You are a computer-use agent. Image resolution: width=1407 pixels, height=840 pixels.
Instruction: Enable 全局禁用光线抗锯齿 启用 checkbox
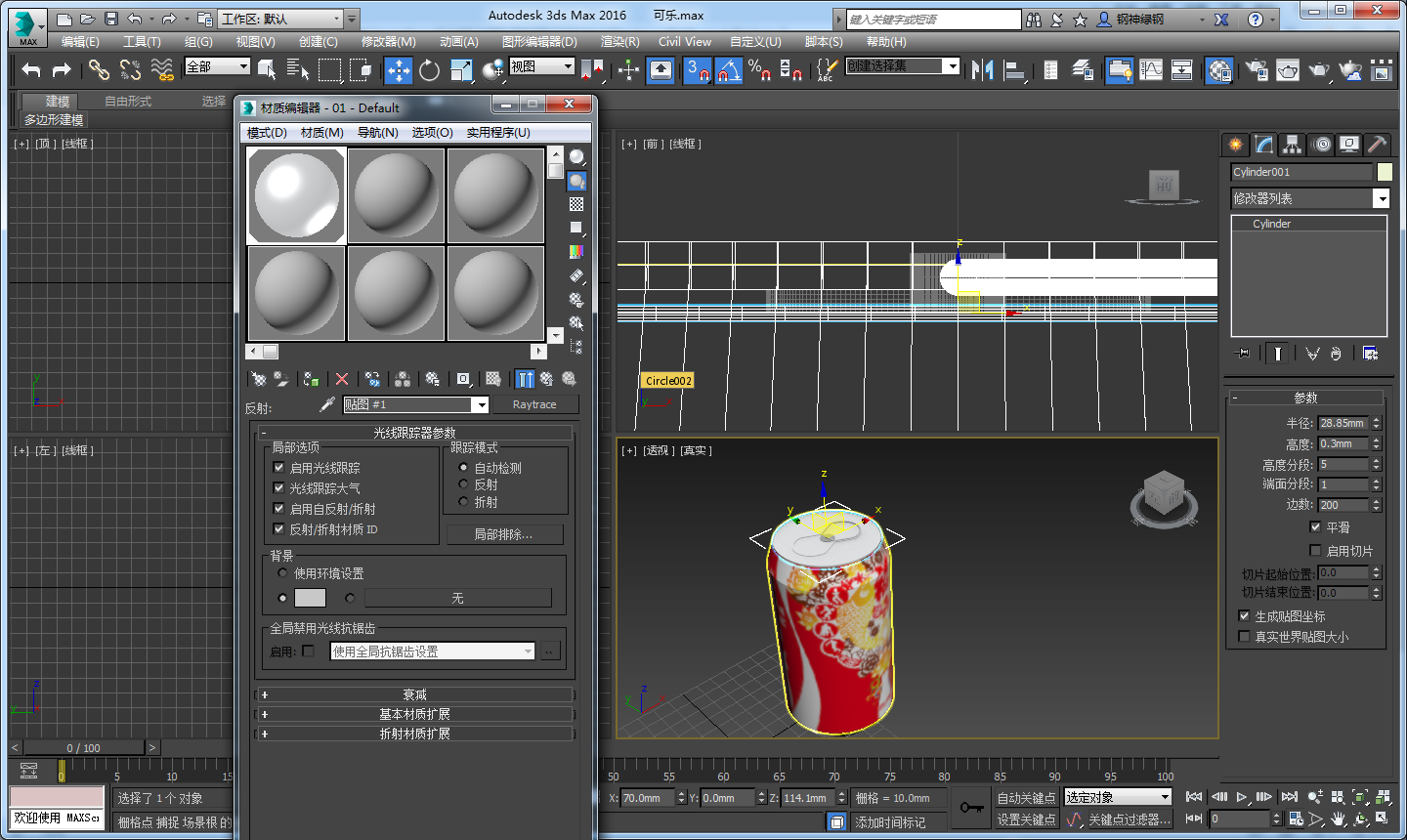pos(309,651)
